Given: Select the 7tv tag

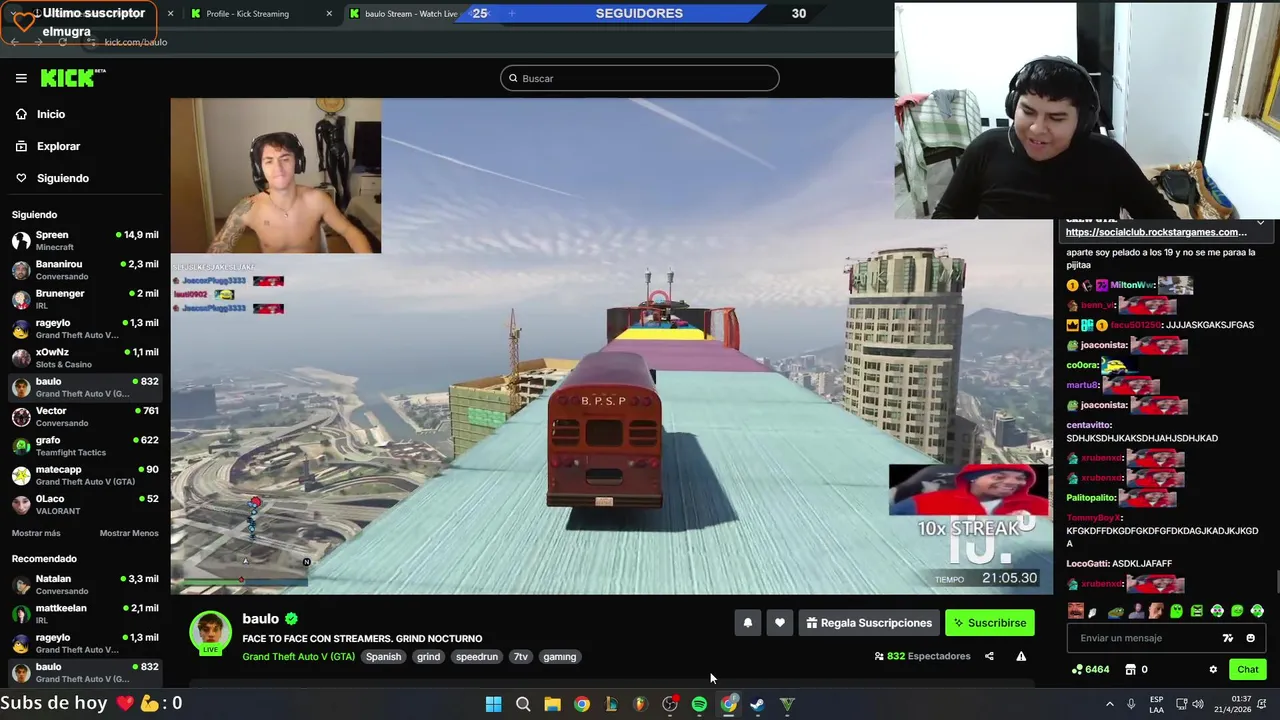Looking at the screenshot, I should pyautogui.click(x=520, y=657).
